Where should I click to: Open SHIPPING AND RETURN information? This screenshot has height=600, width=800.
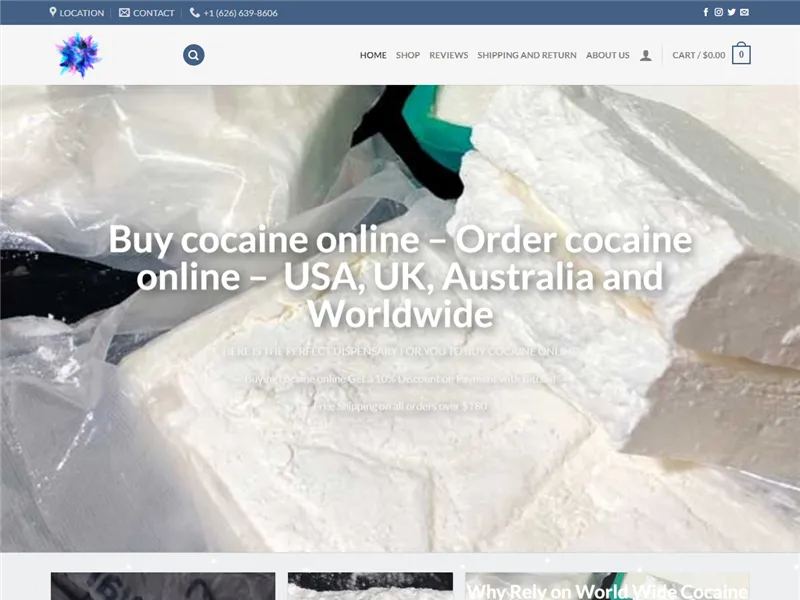(526, 56)
